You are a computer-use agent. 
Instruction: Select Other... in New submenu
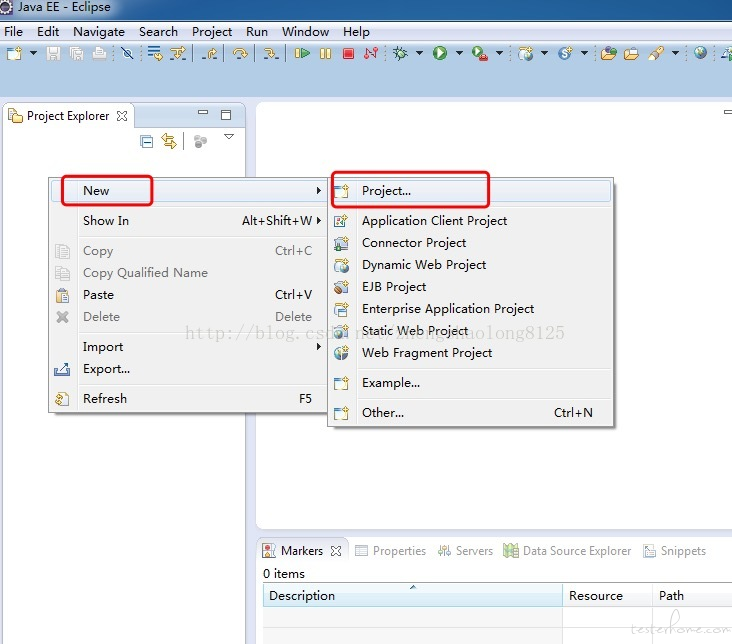471,413
